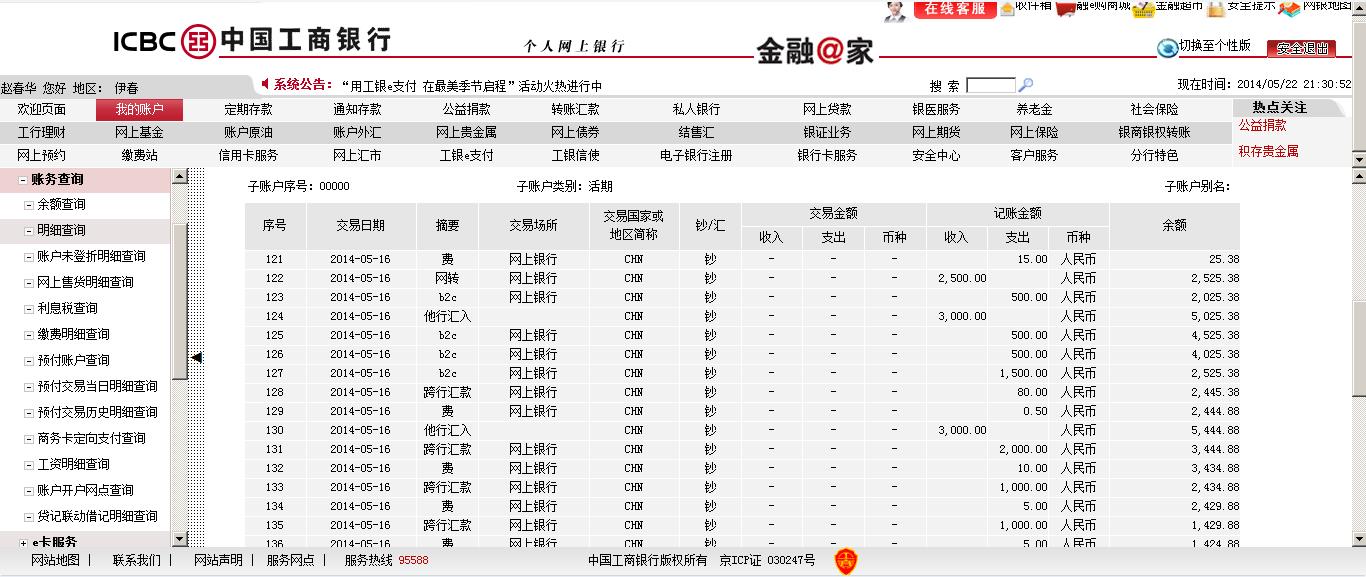Viewport: 1366px width, 577px height.
Task: Click the customer service agent avatar
Action: 895,10
